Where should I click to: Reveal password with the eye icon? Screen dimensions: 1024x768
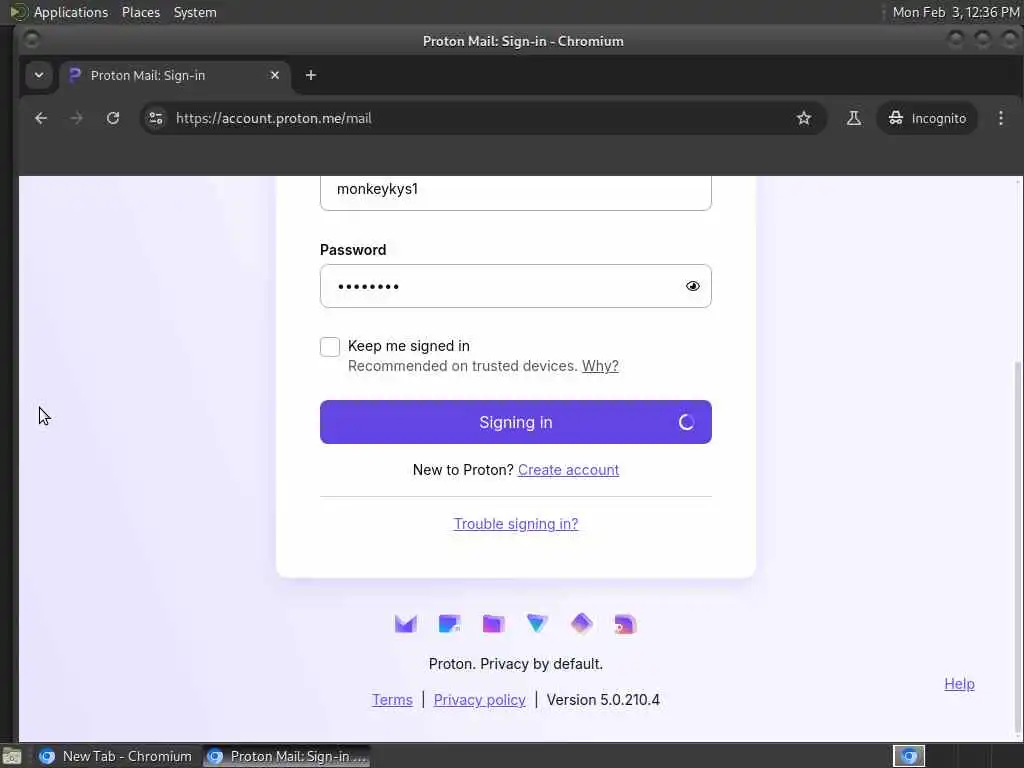point(693,286)
